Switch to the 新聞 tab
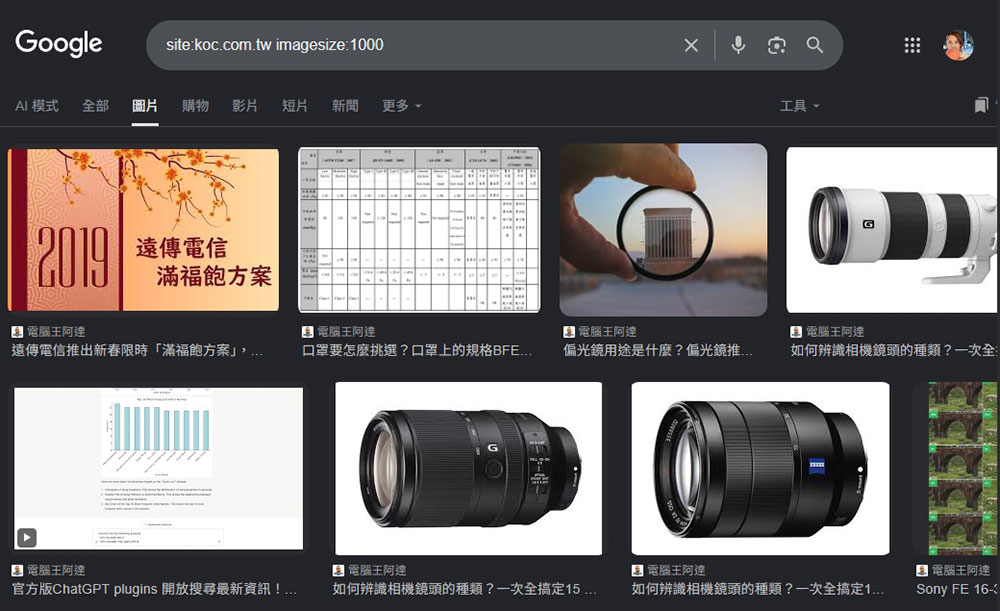The height and width of the screenshot is (611, 1000). tap(345, 106)
